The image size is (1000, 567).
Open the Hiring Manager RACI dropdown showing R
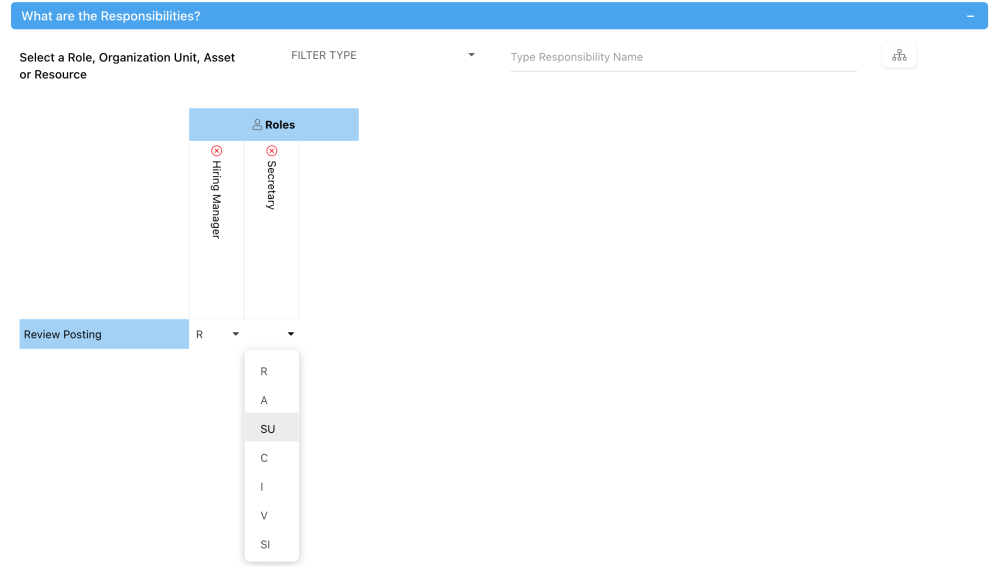pyautogui.click(x=217, y=334)
